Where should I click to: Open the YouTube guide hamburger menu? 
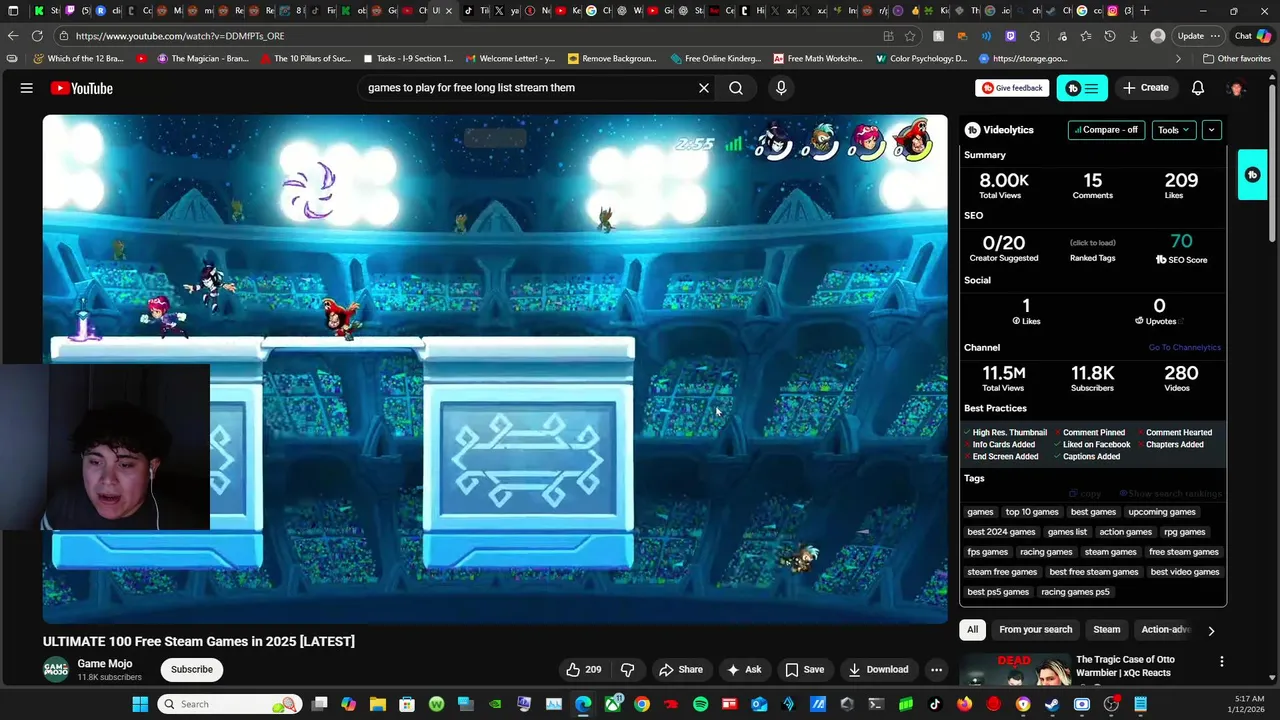click(x=27, y=88)
